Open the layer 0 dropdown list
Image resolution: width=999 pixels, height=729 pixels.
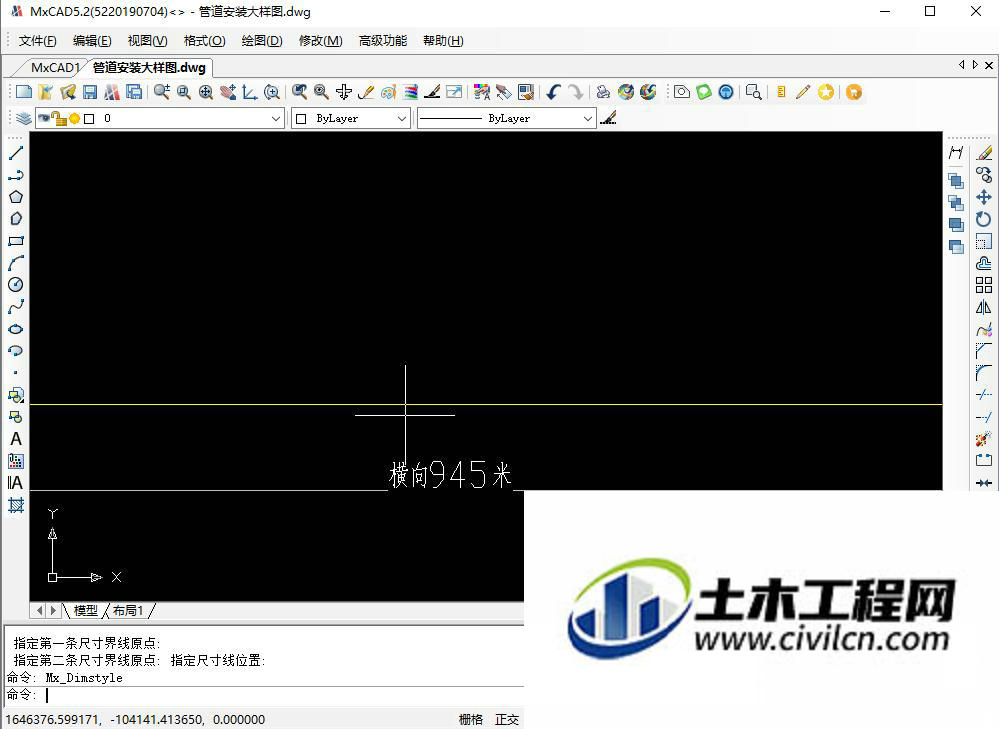tap(275, 119)
